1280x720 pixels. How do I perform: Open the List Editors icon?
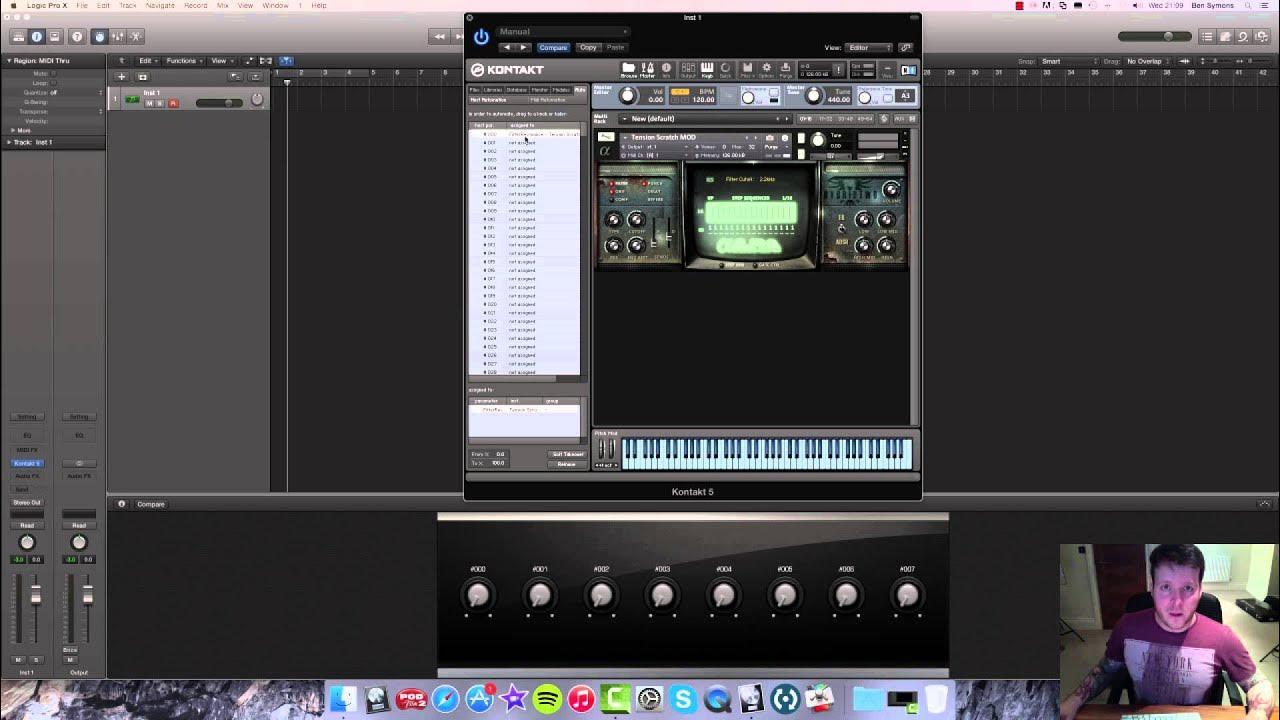[x=1207, y=37]
